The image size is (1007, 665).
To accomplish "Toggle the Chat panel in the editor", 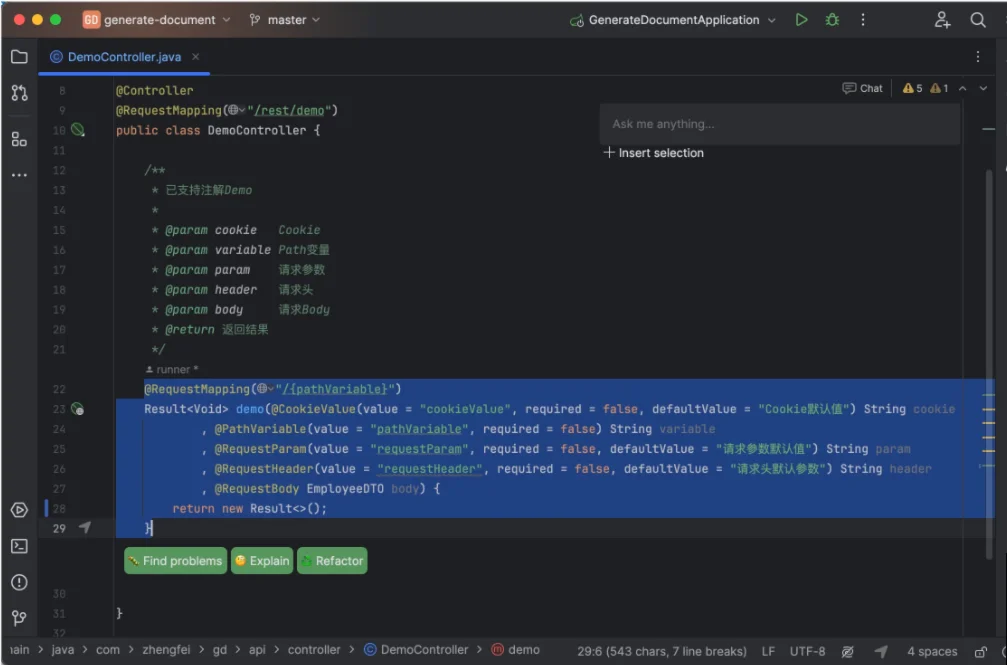I will pos(863,88).
